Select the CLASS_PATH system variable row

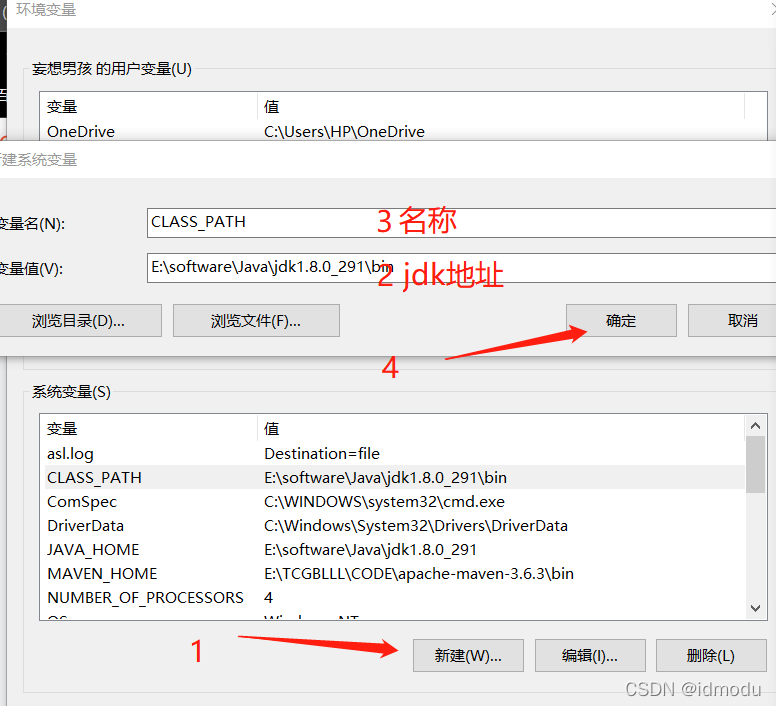point(395,477)
